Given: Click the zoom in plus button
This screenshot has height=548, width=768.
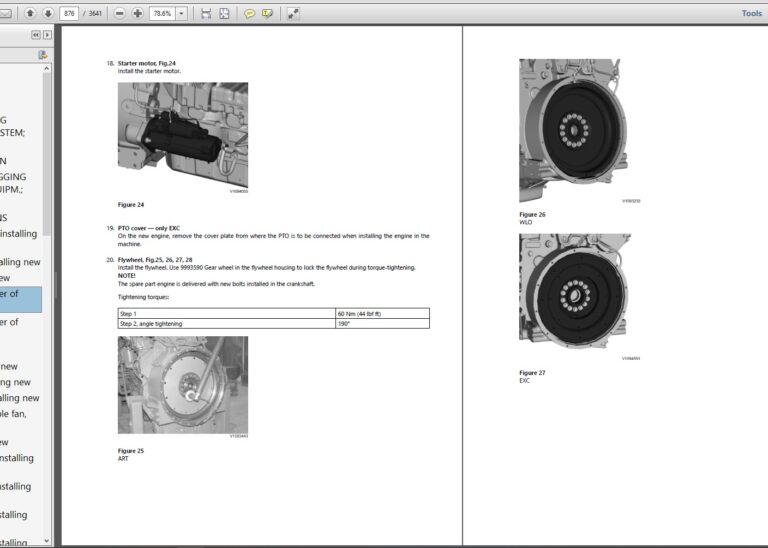Looking at the screenshot, I should pyautogui.click(x=137, y=13).
